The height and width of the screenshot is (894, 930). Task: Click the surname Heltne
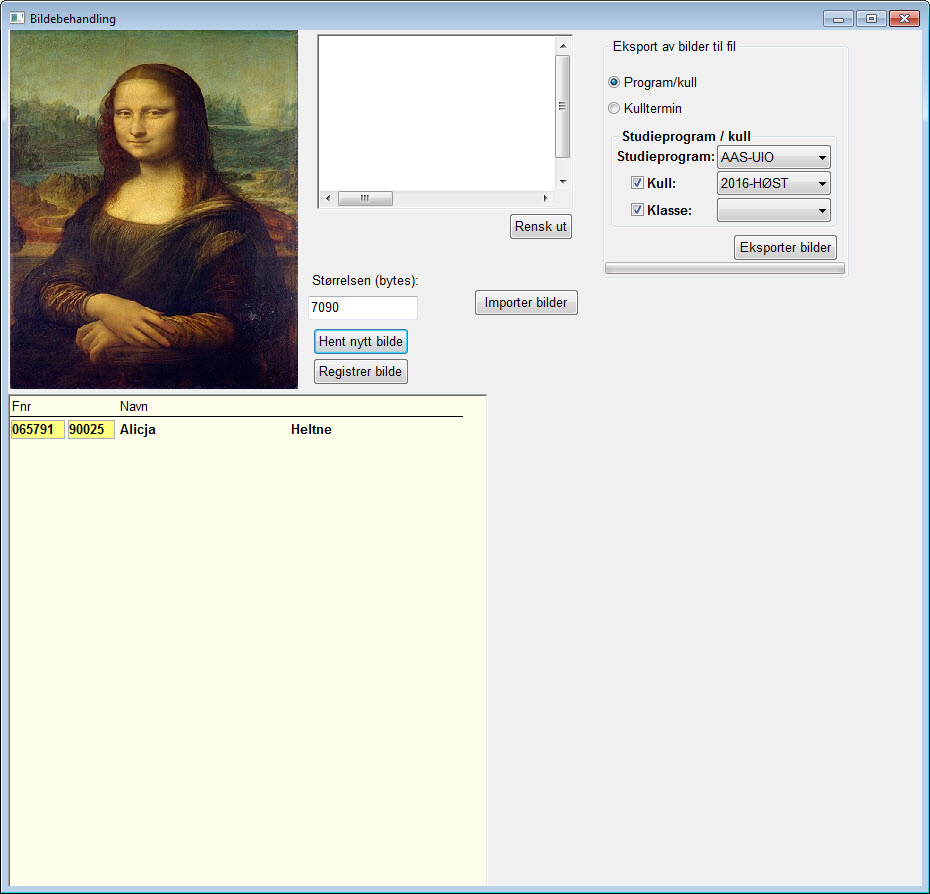311,429
